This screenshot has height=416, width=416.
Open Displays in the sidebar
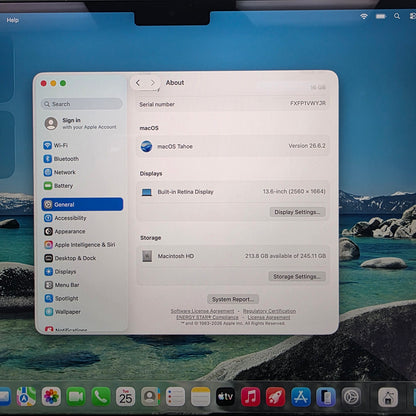click(60, 272)
